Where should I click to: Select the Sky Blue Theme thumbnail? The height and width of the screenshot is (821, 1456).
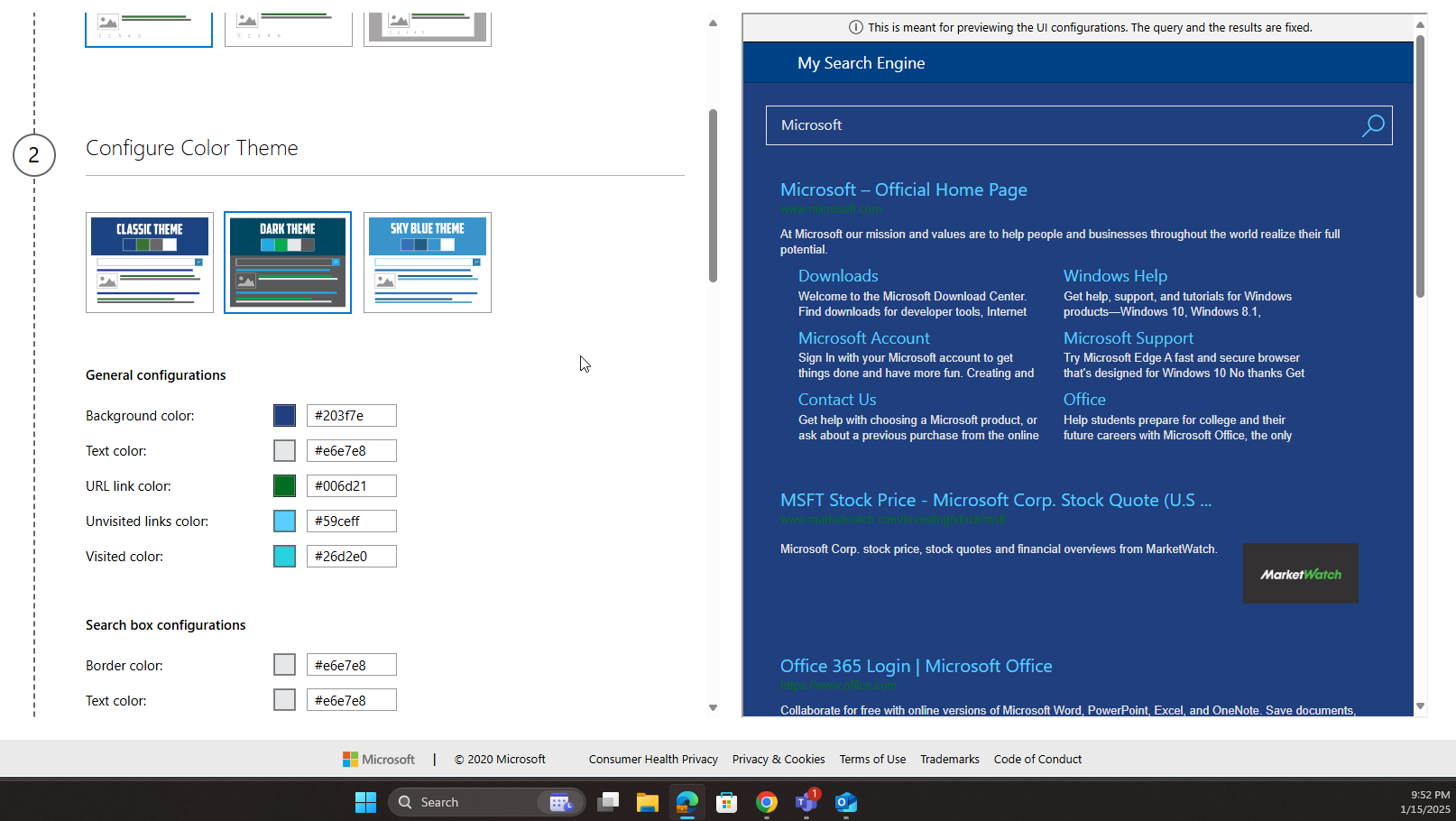pos(428,263)
